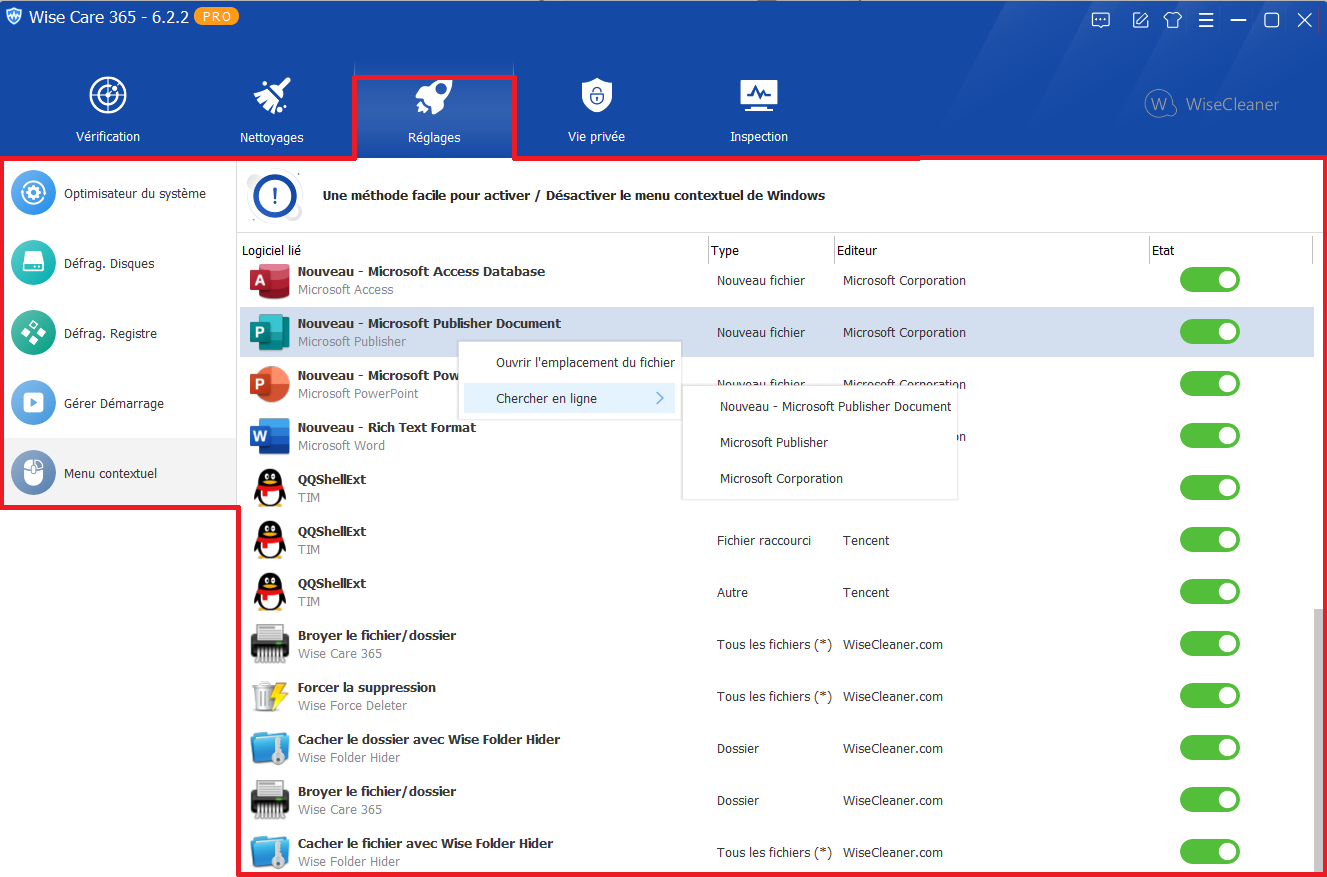The image size is (1327, 877).
Task: Select Chercher en ligne menu entry
Action: click(569, 398)
